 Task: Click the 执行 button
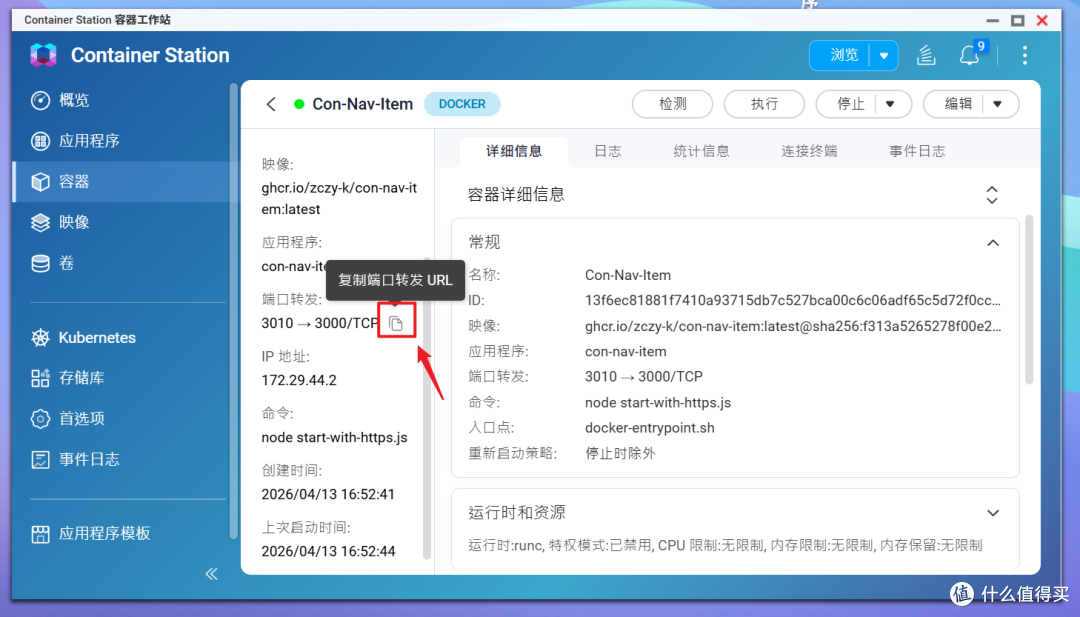point(764,104)
